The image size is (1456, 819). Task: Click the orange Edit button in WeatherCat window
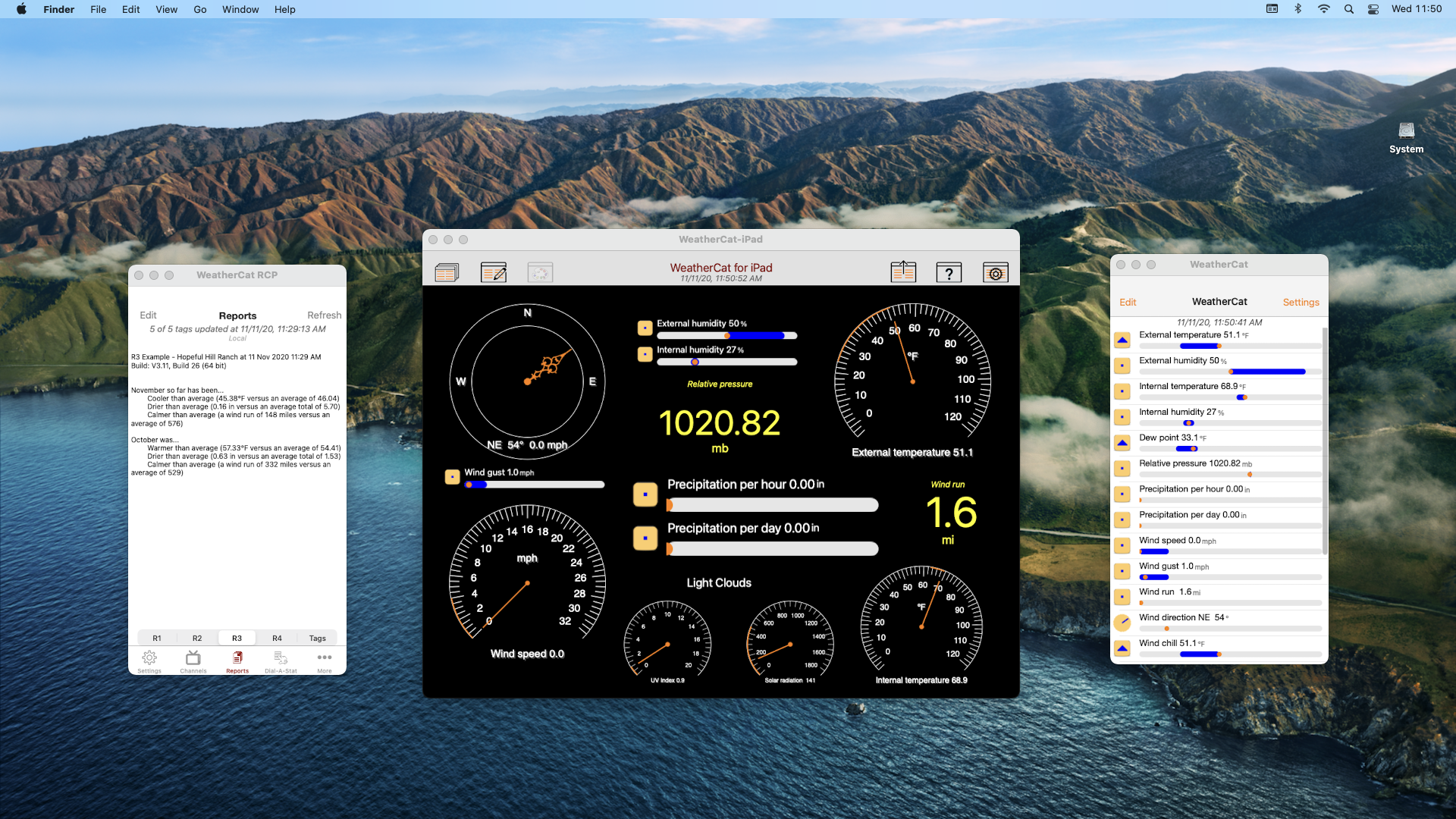(1128, 302)
